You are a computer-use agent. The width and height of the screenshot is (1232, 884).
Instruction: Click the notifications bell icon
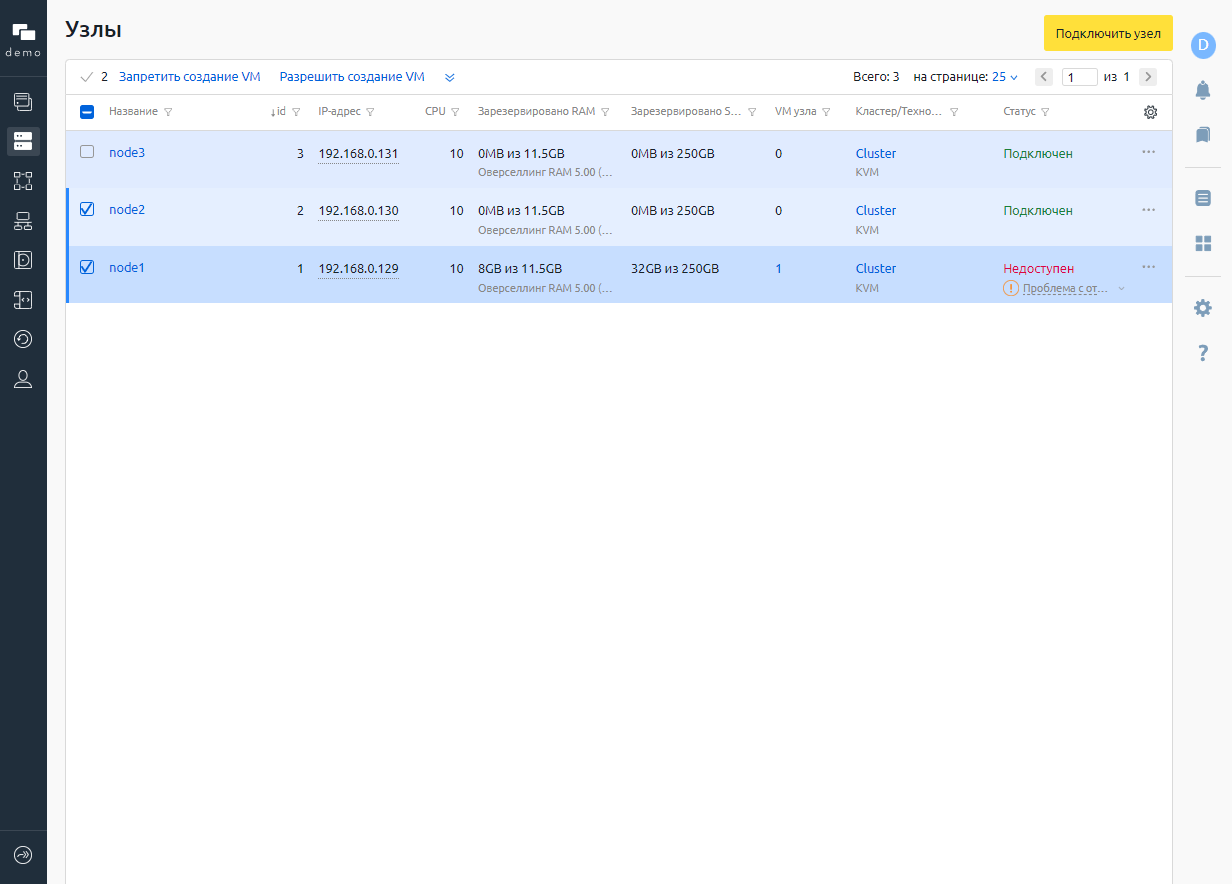click(1203, 90)
